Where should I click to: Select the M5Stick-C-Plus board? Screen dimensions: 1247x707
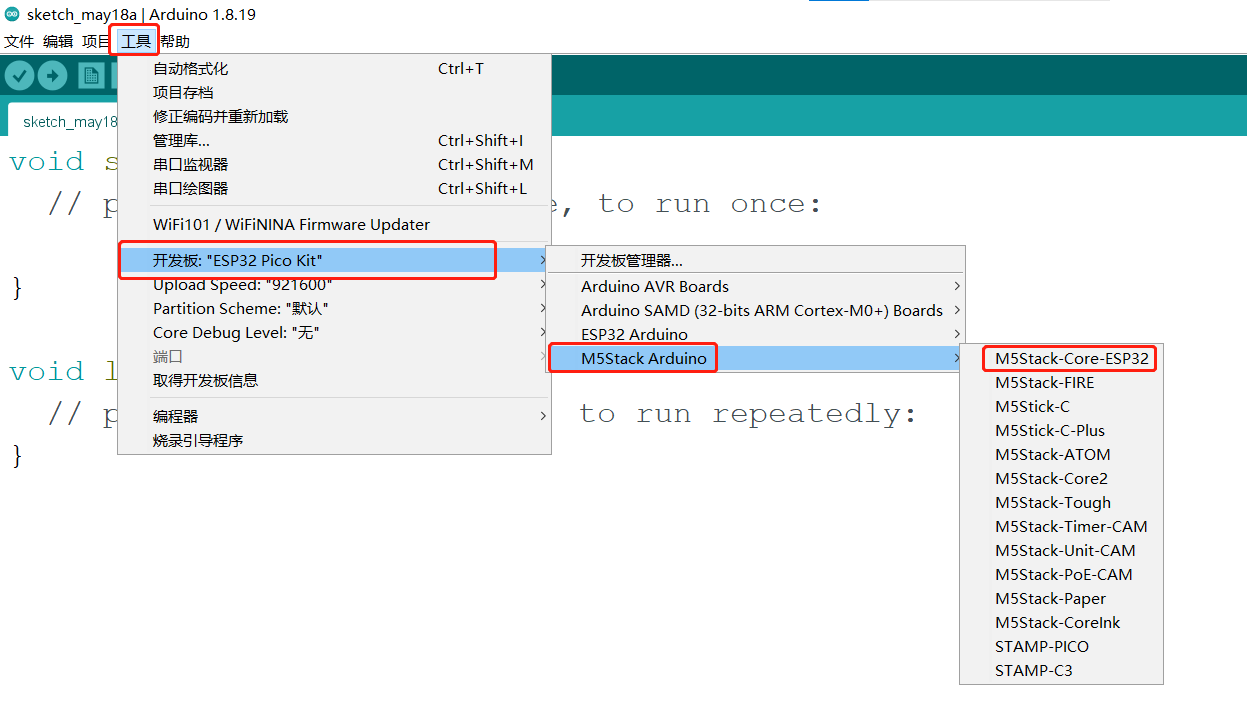click(1050, 431)
